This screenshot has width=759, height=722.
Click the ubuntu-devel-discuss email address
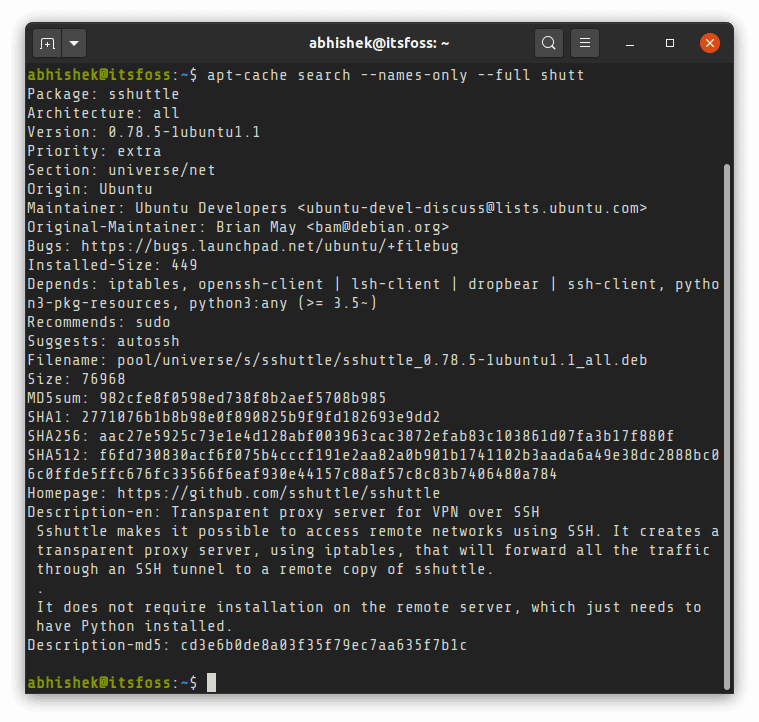pos(472,208)
